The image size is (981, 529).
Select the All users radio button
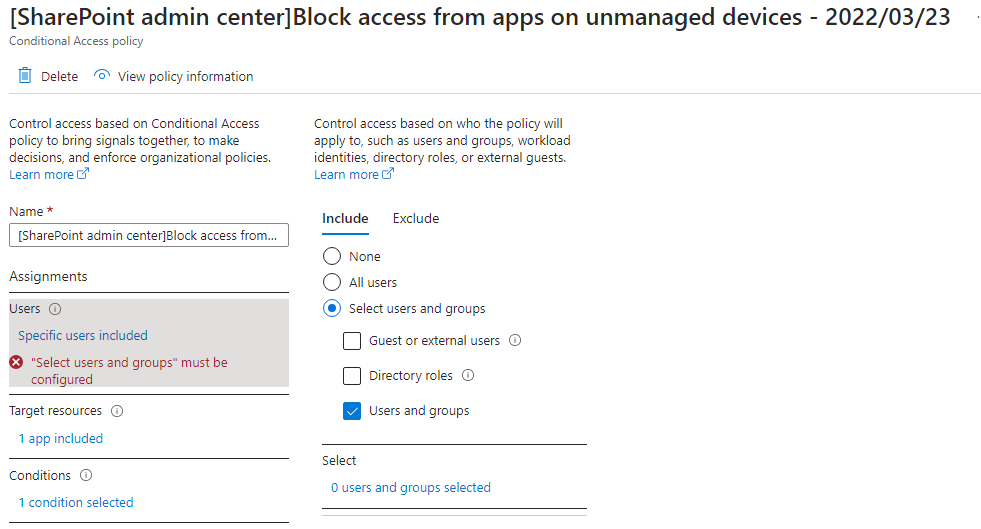click(x=332, y=283)
